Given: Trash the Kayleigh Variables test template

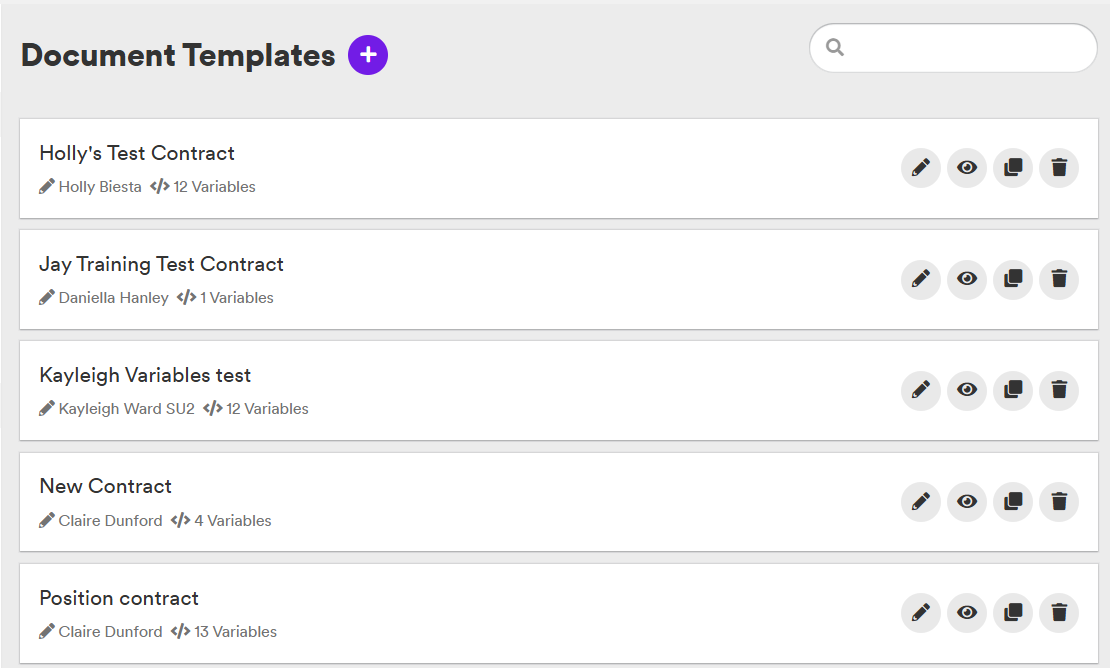Looking at the screenshot, I should tap(1059, 390).
